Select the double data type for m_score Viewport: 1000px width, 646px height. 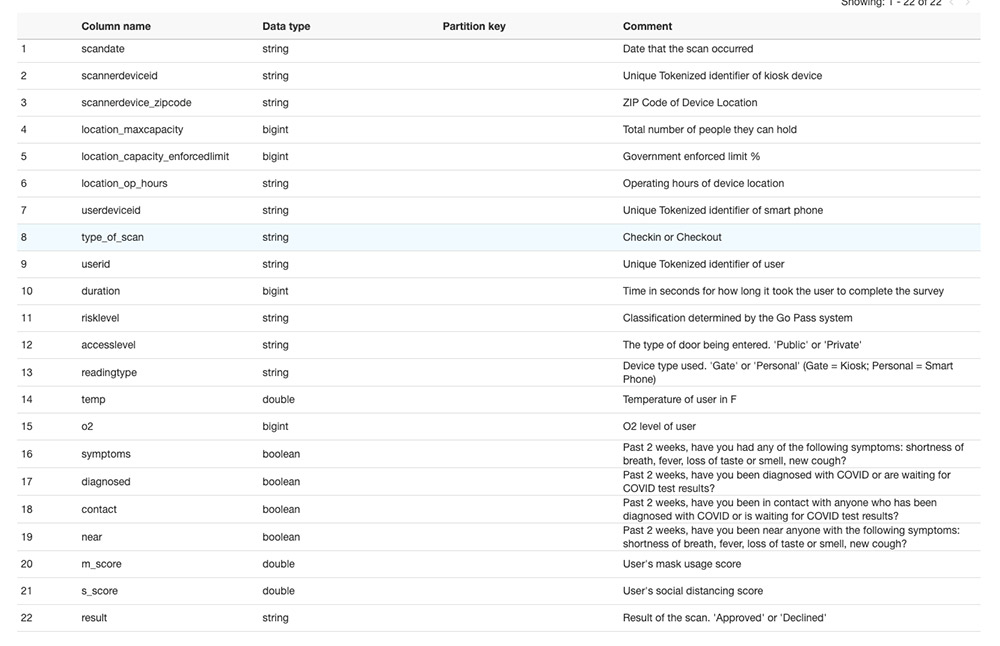pos(279,564)
